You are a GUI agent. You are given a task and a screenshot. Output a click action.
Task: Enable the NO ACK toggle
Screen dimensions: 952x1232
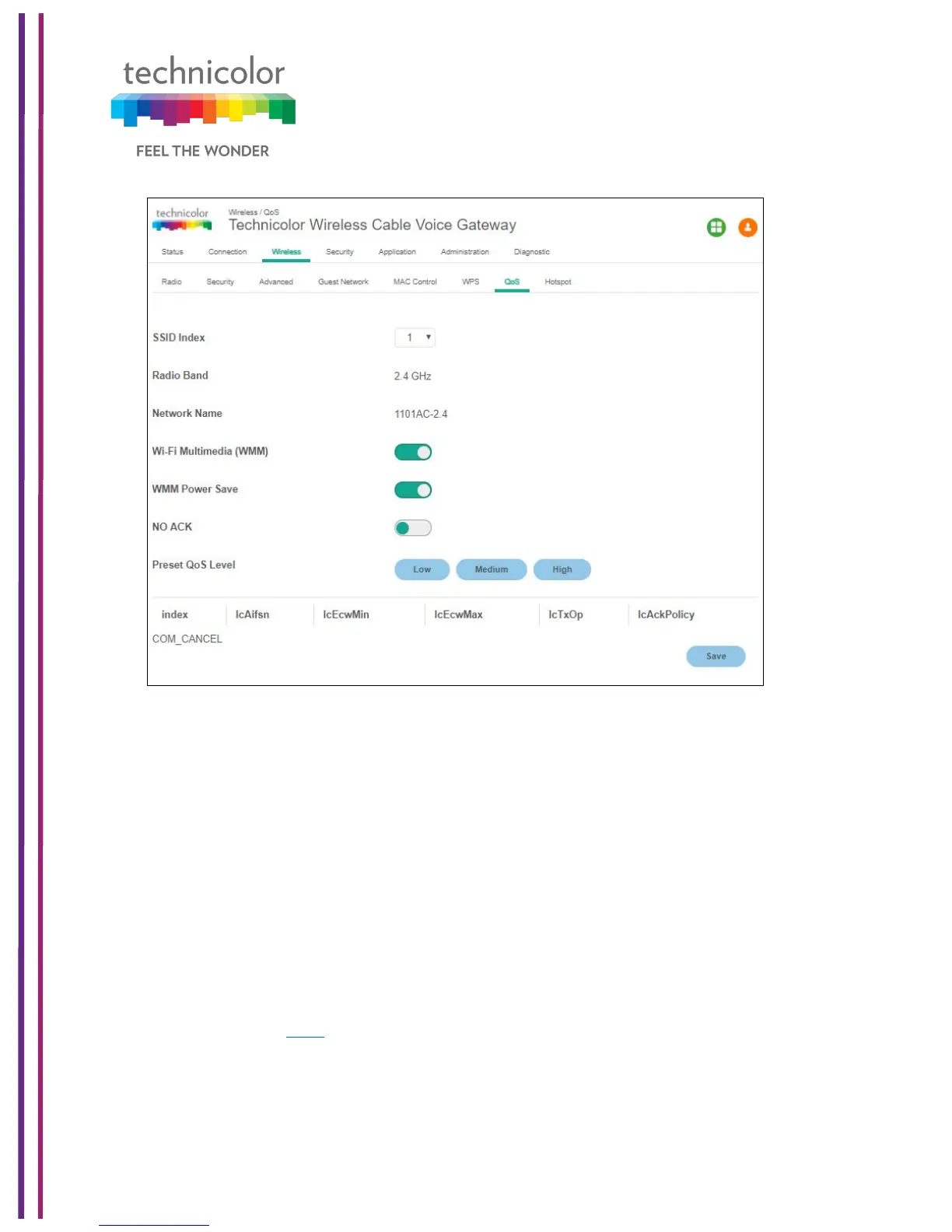click(x=413, y=528)
